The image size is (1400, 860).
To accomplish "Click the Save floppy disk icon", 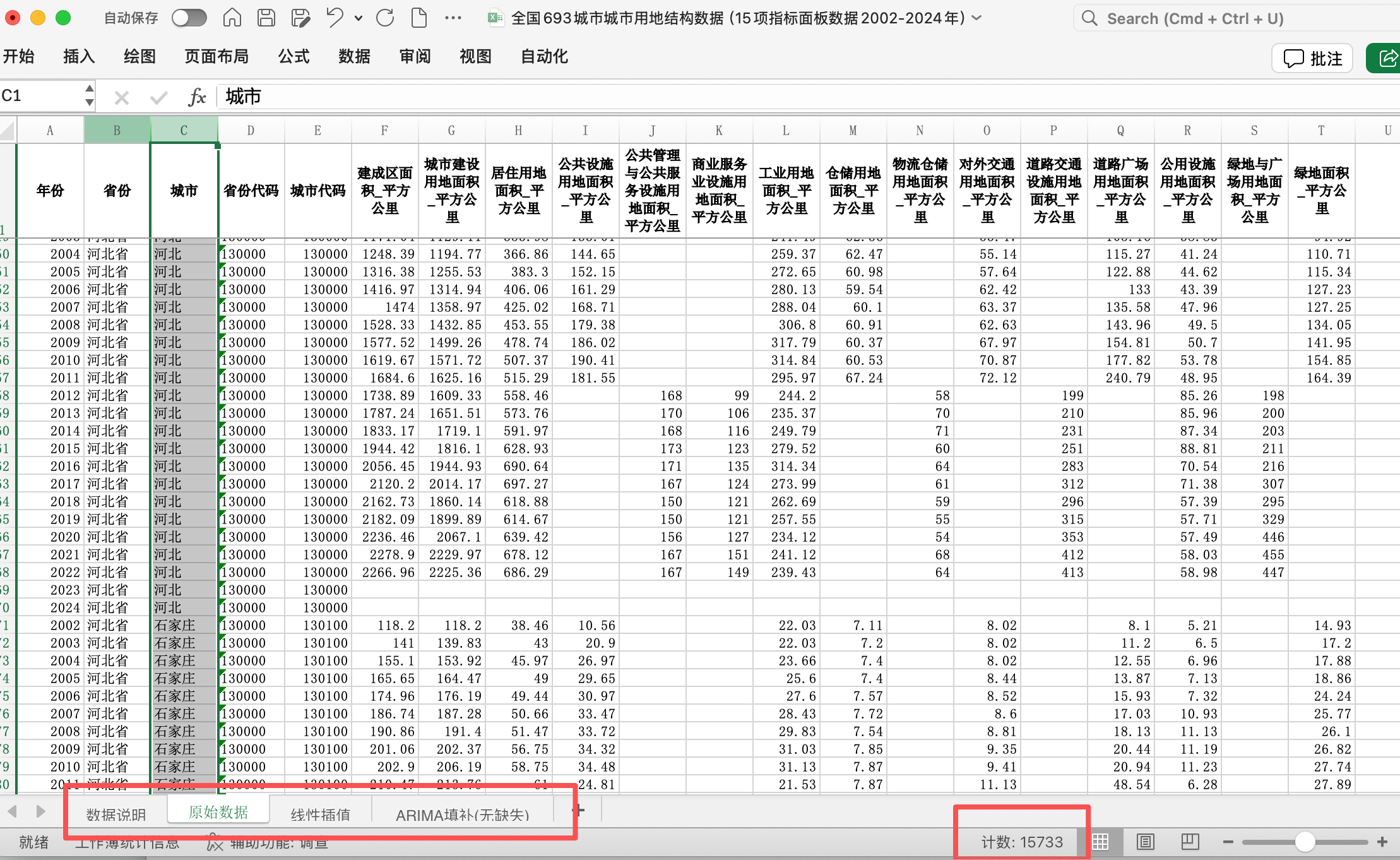I will [x=266, y=18].
